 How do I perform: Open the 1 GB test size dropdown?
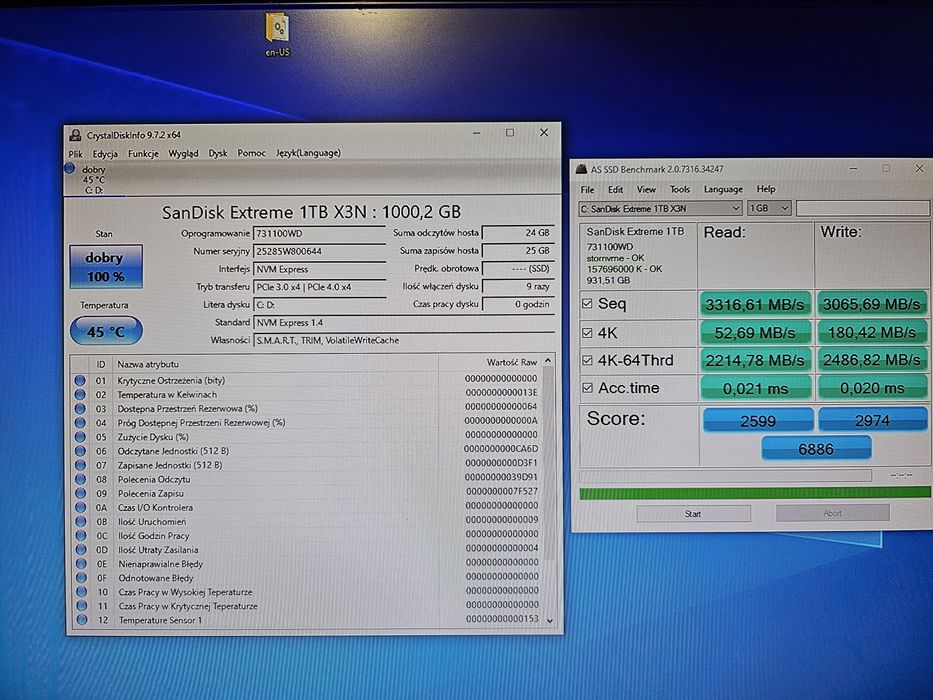tap(769, 208)
